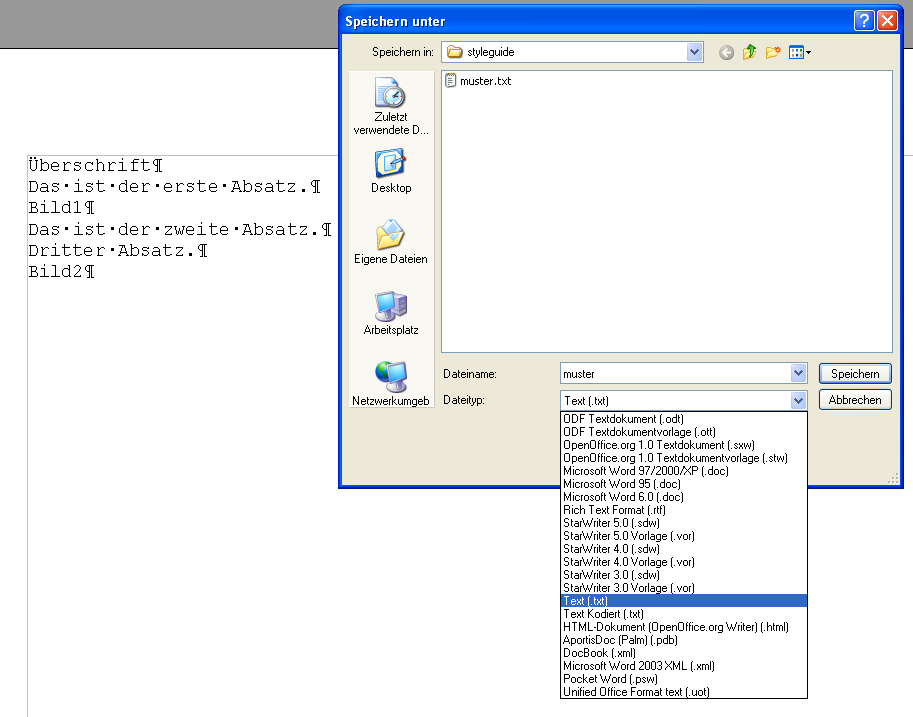Collapse the Dateityp dropdown list

tap(798, 400)
